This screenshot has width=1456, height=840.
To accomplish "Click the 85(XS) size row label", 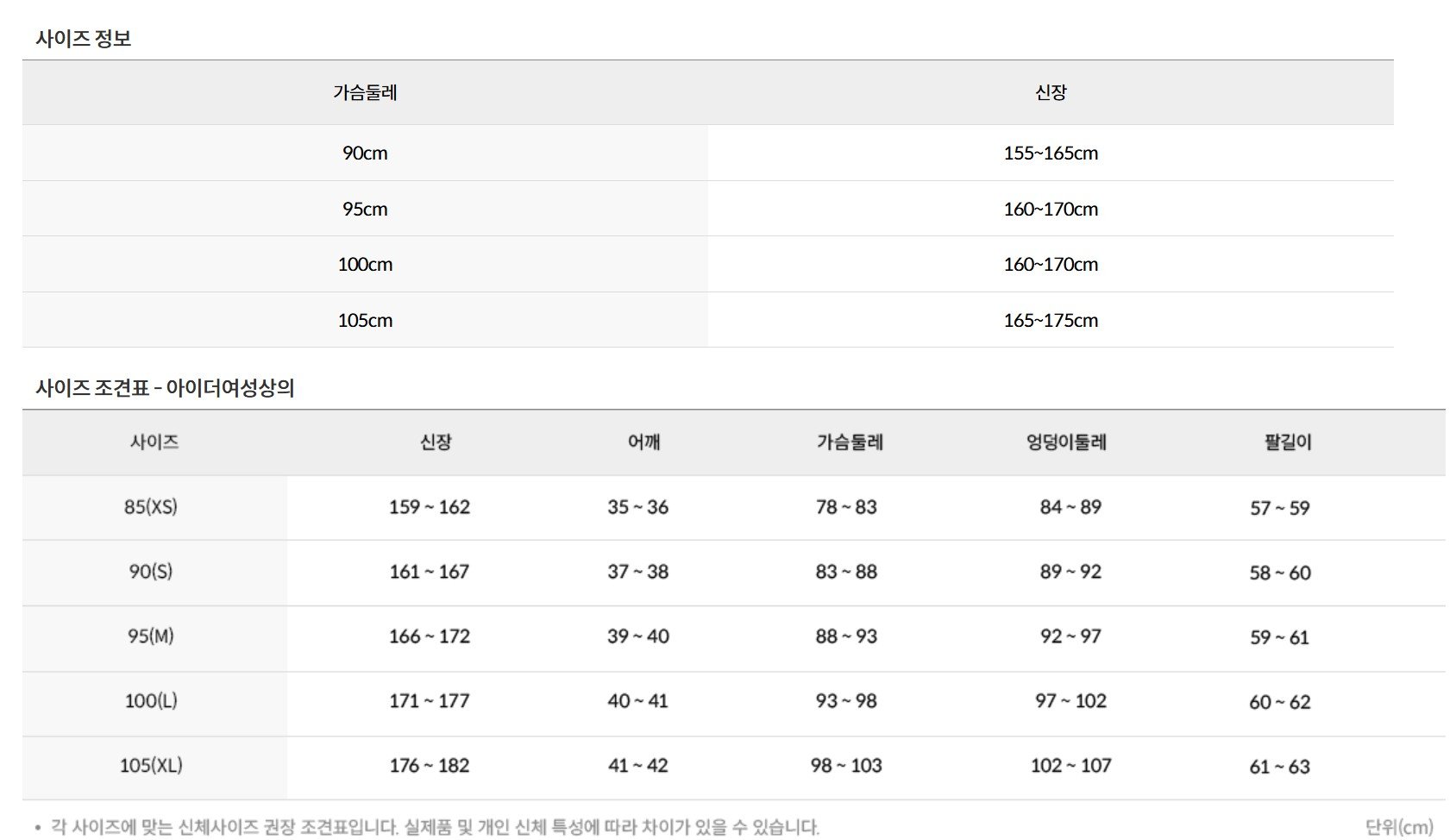I will pyautogui.click(x=151, y=507).
